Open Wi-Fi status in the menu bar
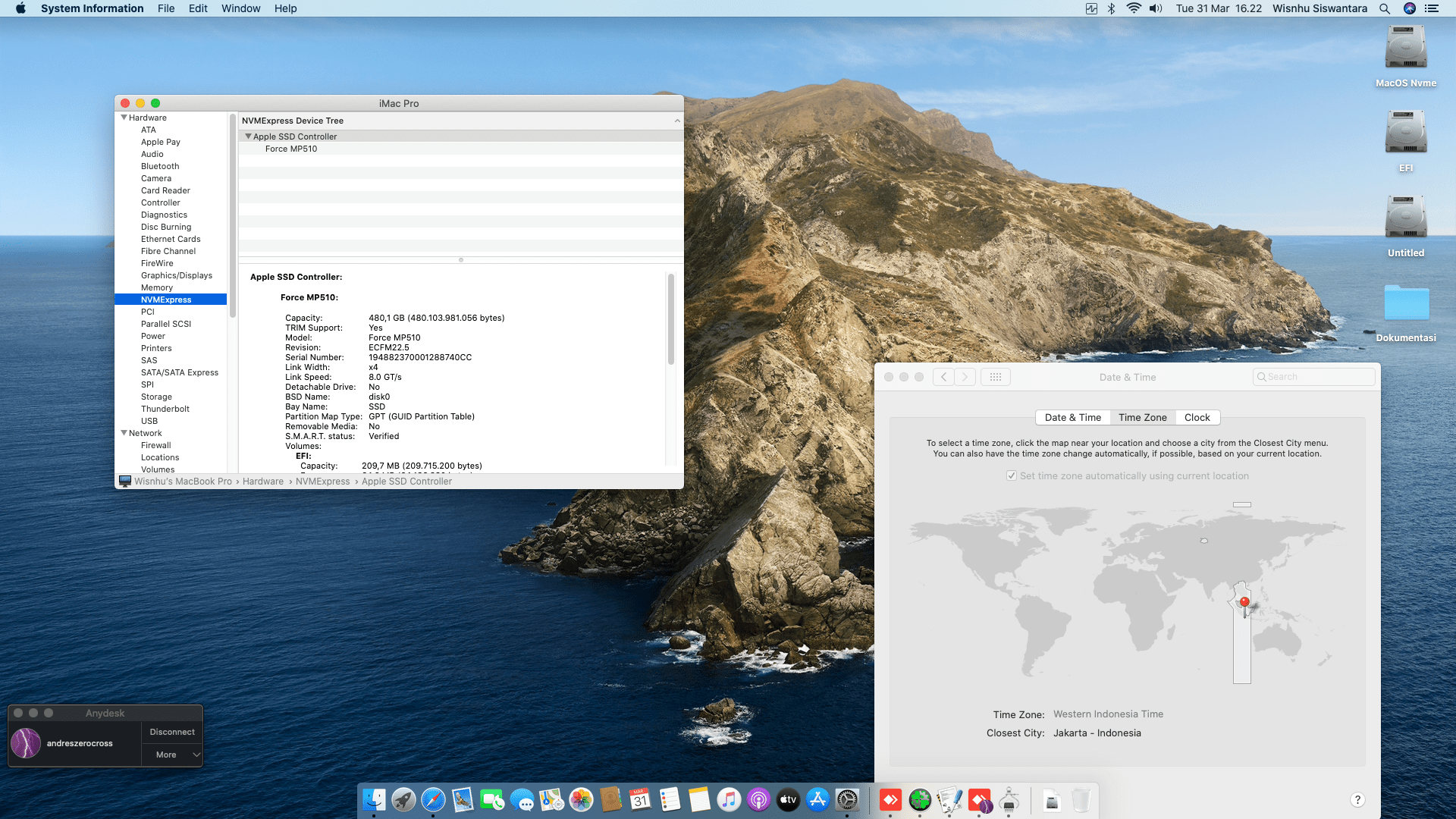Viewport: 1456px width, 819px height. pos(1134,8)
